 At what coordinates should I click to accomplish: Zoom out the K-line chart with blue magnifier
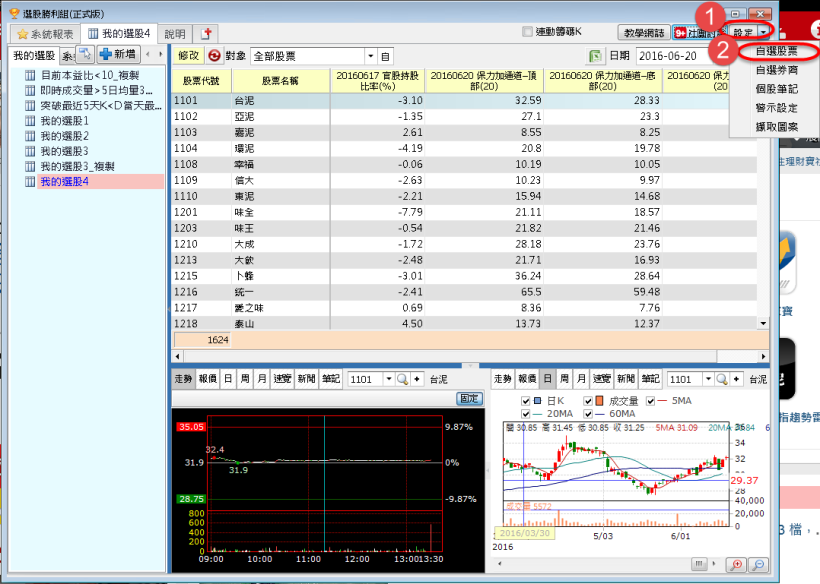(x=760, y=564)
